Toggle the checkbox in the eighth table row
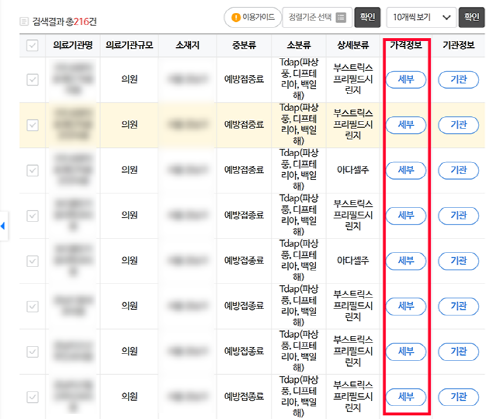500x419 pixels. 32,397
